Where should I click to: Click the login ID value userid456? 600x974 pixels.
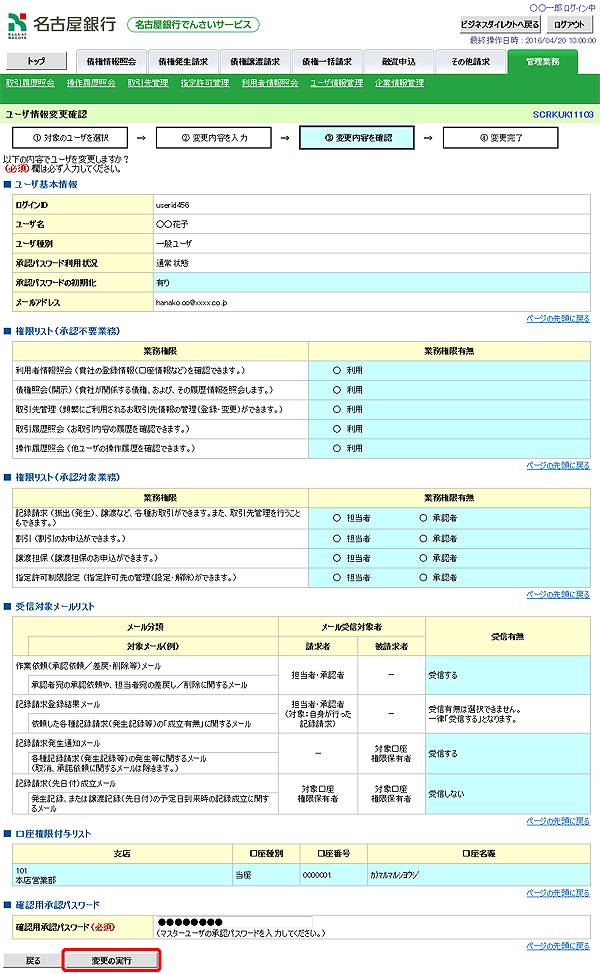[173, 205]
